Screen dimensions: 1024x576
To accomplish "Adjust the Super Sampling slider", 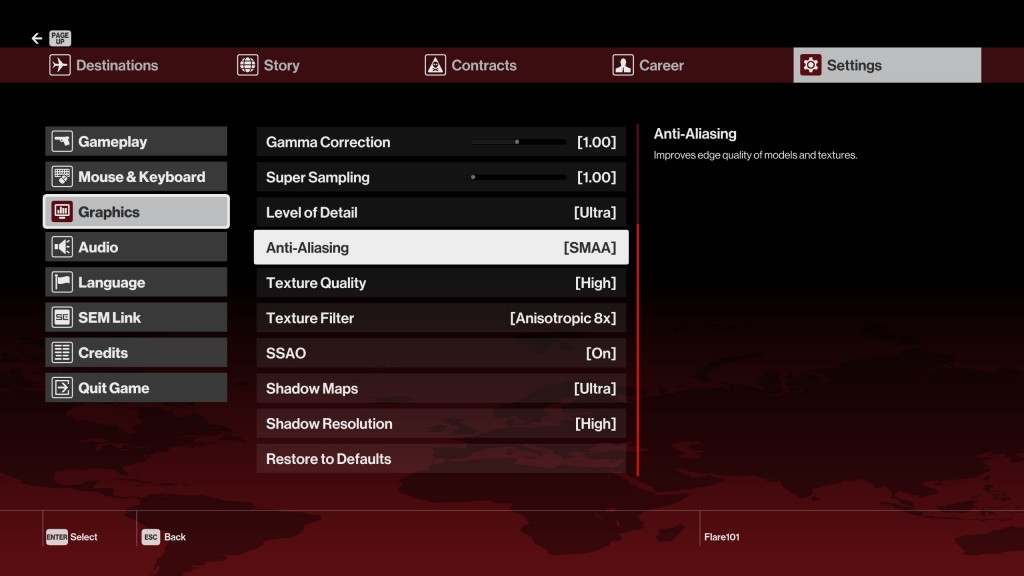I will [519, 177].
